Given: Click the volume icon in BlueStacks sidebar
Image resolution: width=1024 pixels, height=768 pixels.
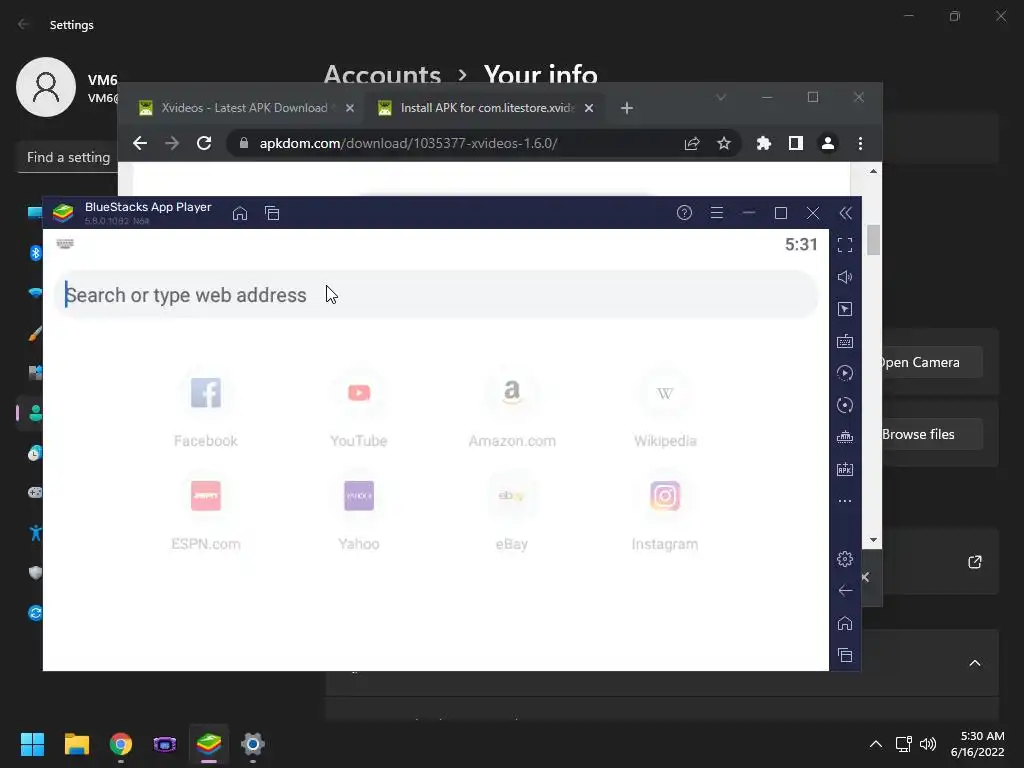Looking at the screenshot, I should click(x=845, y=277).
